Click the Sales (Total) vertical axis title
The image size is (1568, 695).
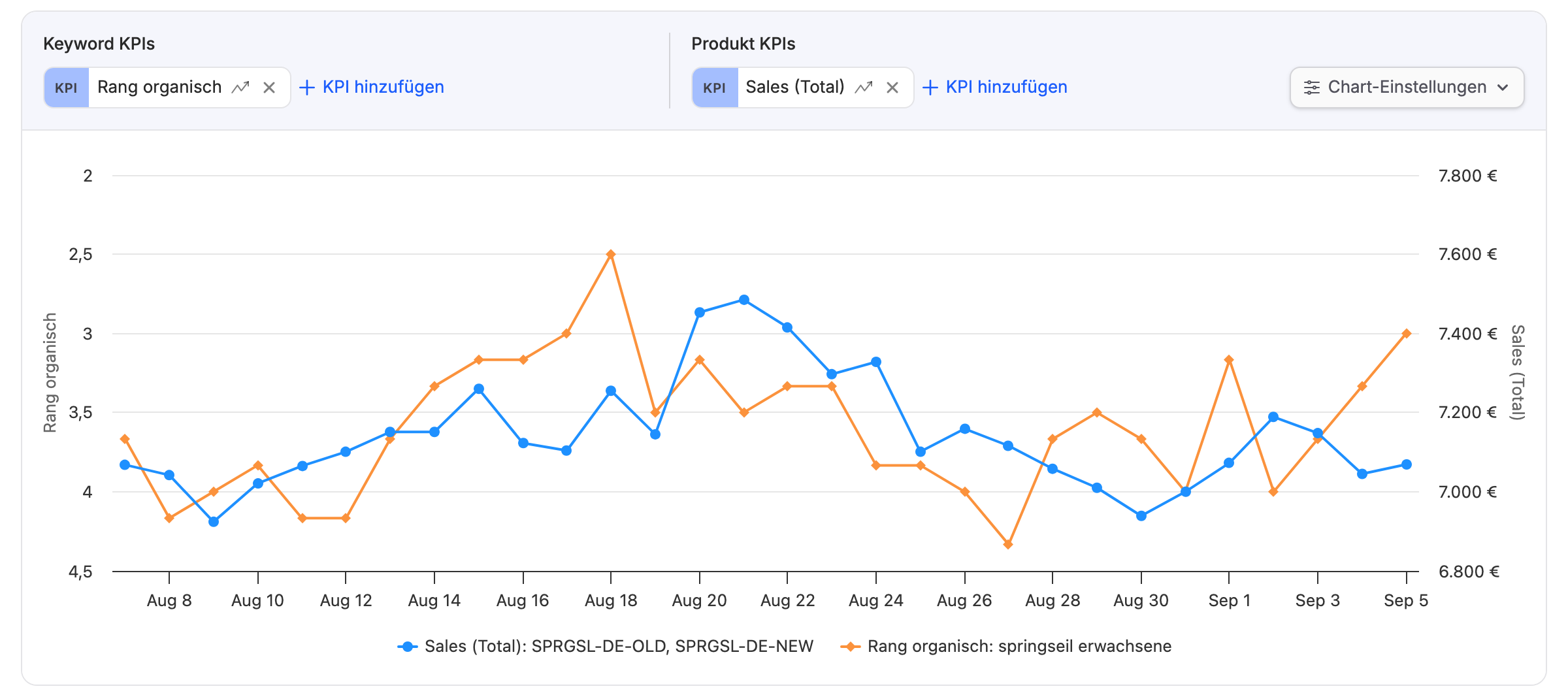[x=1517, y=372]
